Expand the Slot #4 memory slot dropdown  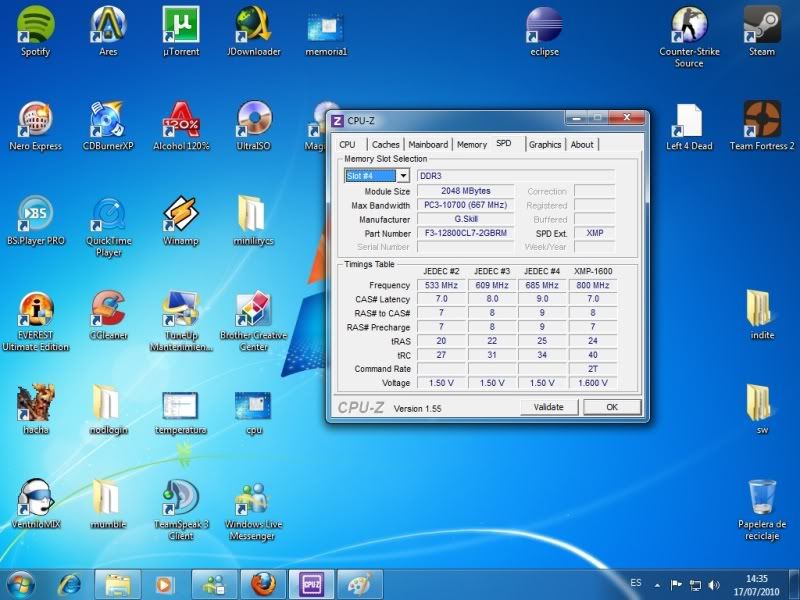[x=403, y=176]
